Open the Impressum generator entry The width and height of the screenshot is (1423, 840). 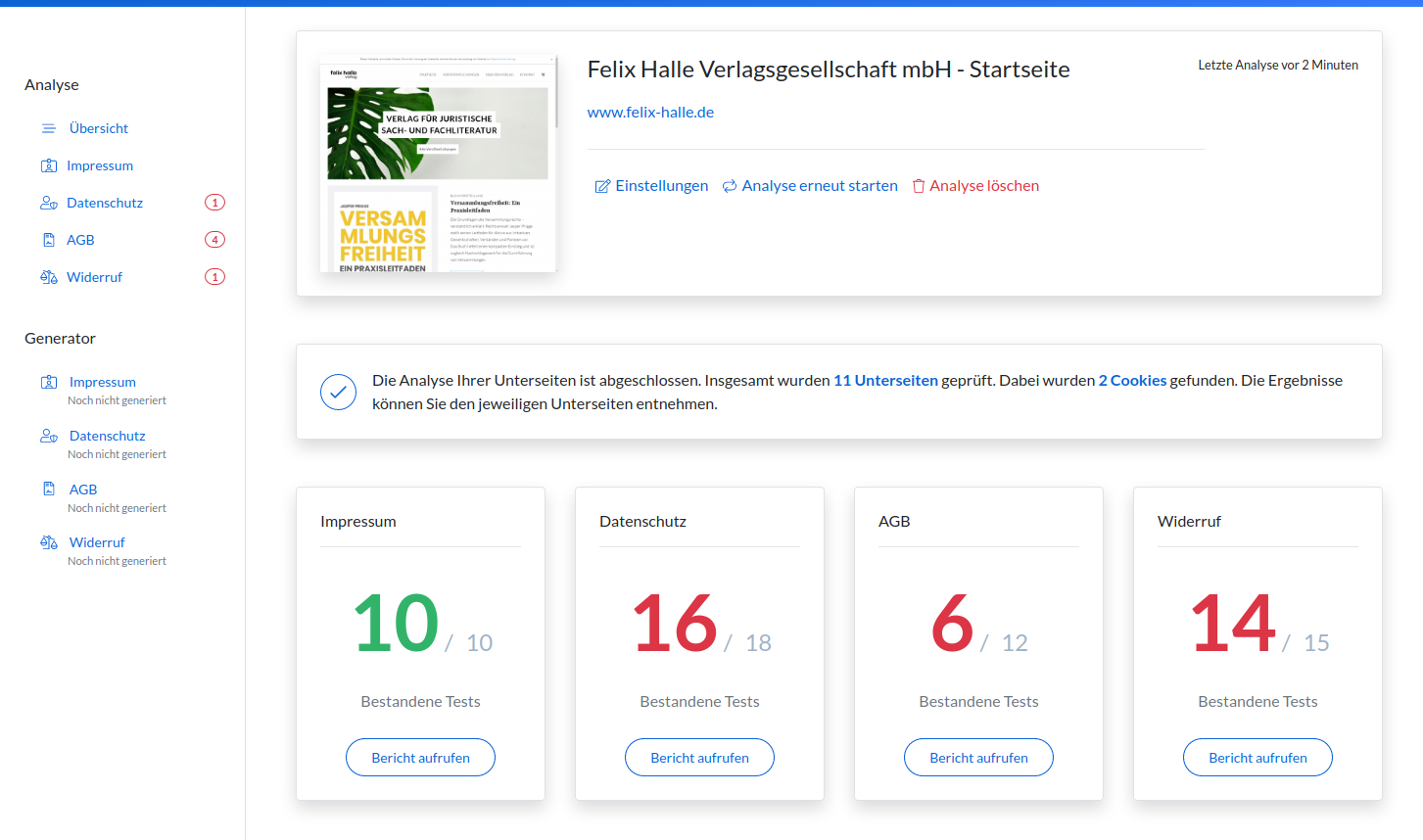point(103,382)
